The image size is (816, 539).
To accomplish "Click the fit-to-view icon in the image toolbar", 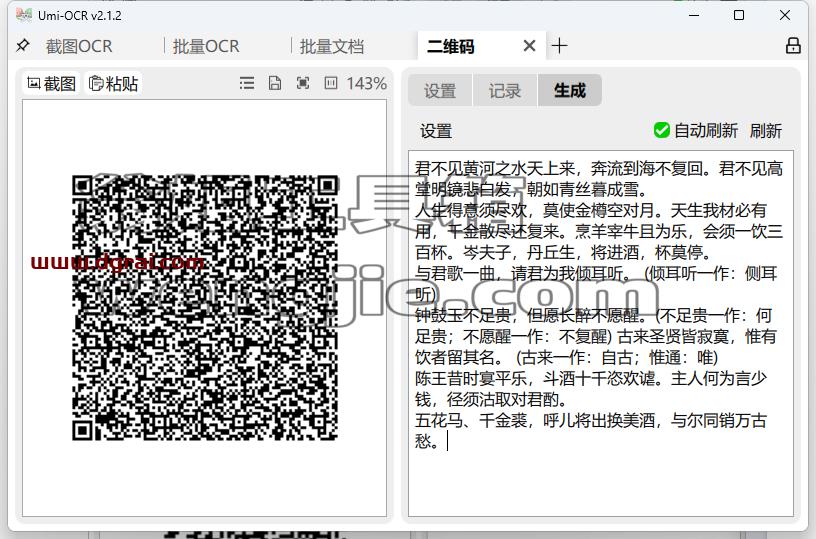I will point(303,83).
